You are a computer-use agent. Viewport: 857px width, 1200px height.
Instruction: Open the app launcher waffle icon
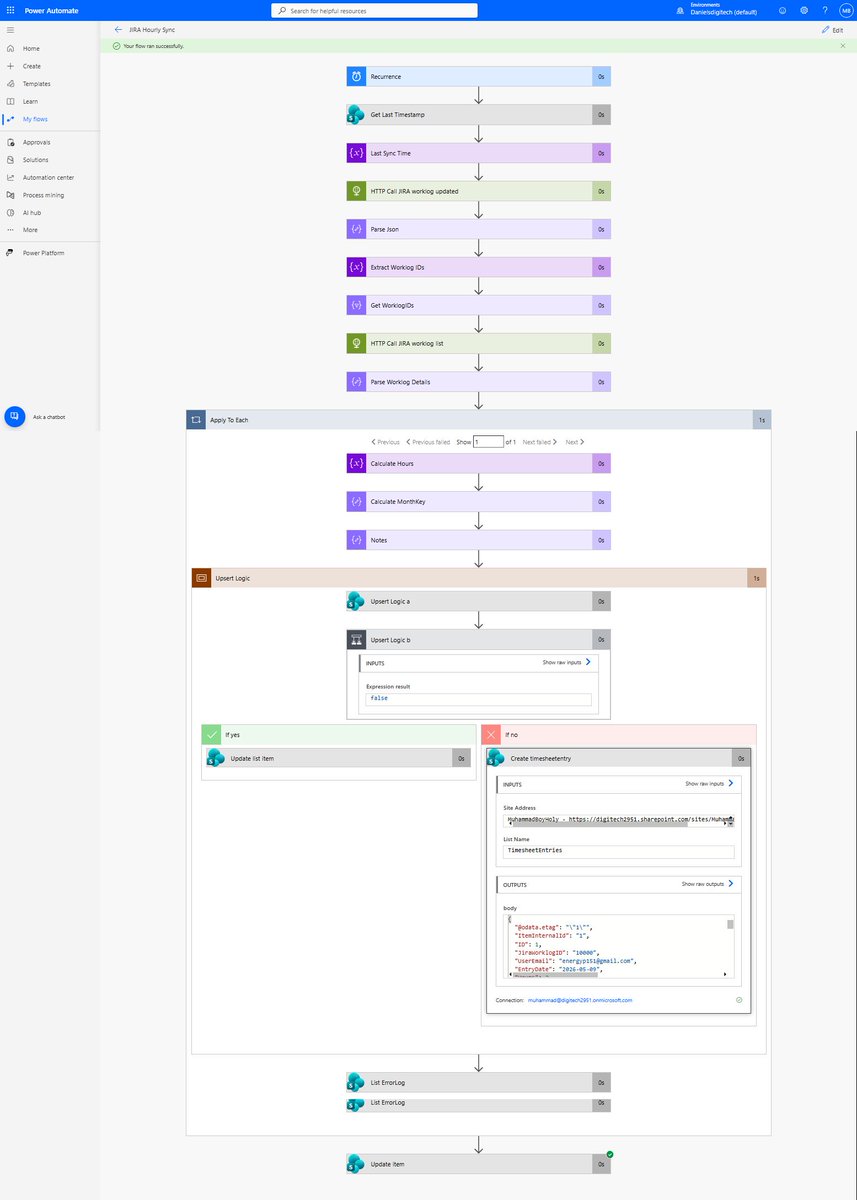tap(10, 10)
